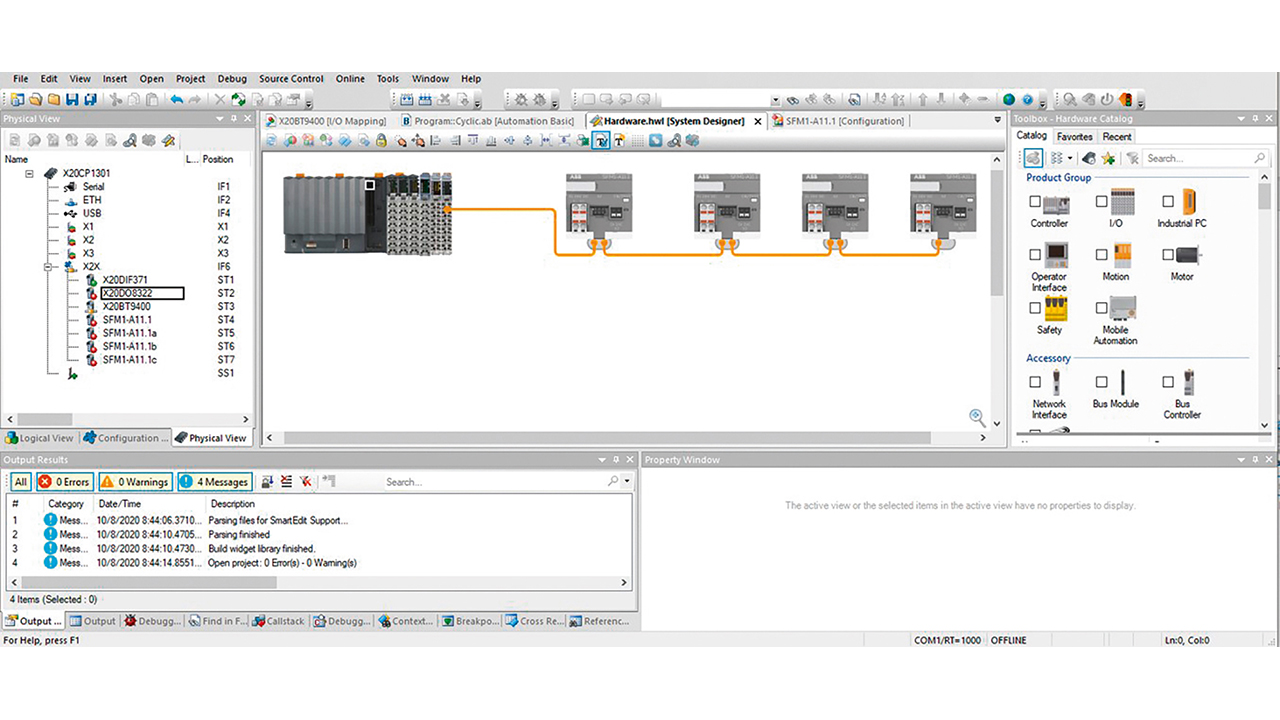
Task: Check the Operator Interface checkbox
Action: tap(1035, 255)
